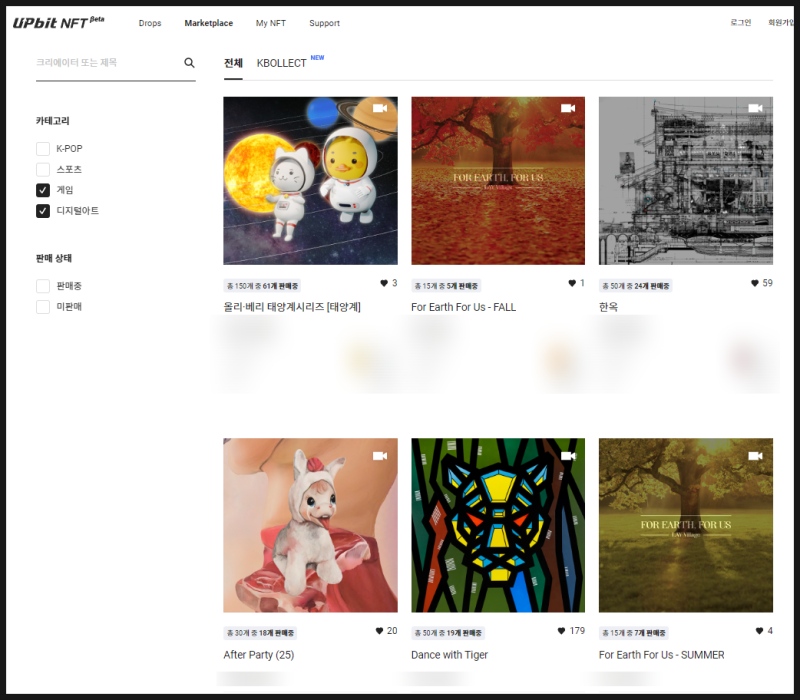Viewport: 800px width, 700px height.
Task: Open the bunny plush on meat thumbnail
Action: [x=310, y=525]
